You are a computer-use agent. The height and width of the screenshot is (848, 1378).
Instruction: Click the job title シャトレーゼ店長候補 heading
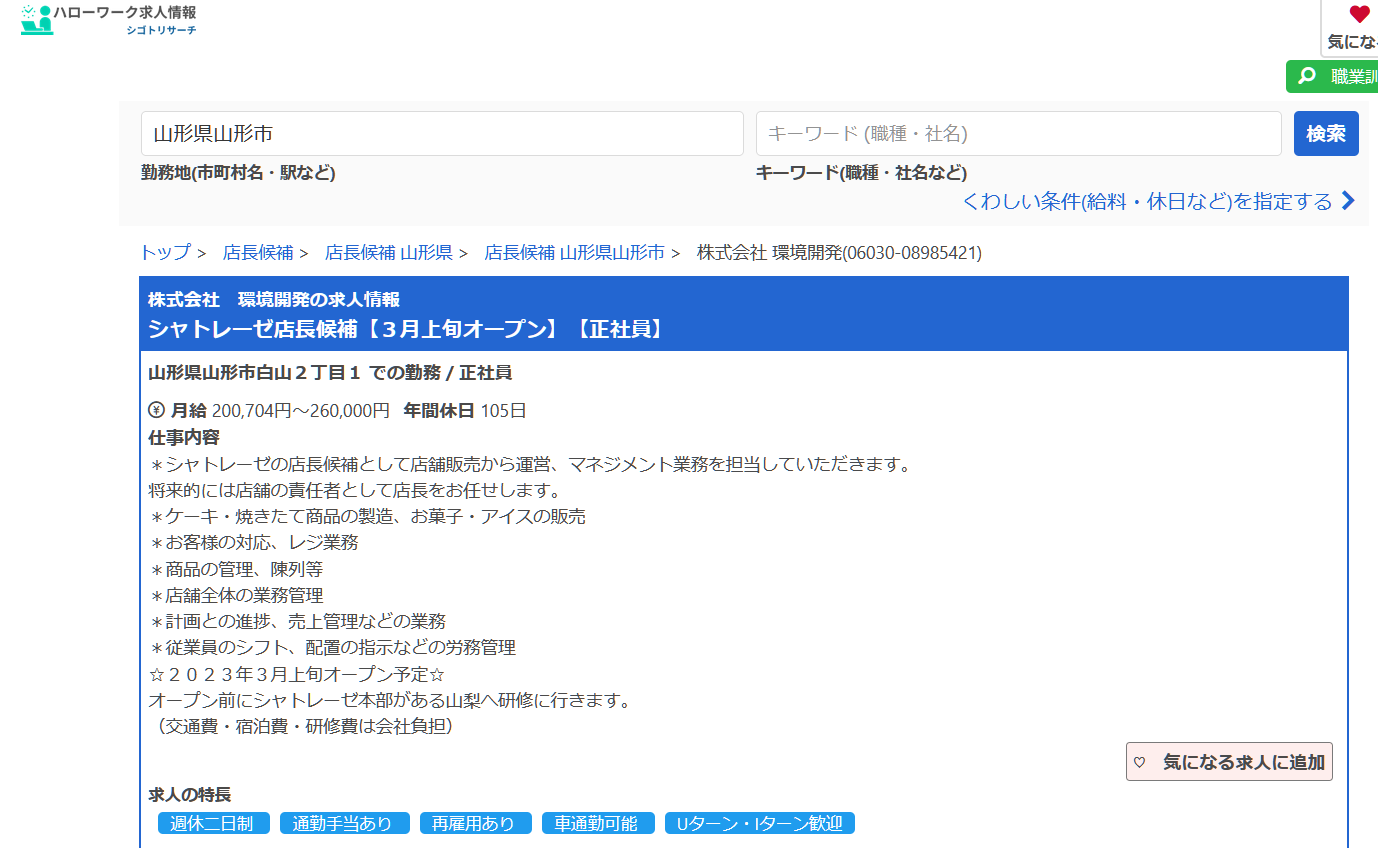pyautogui.click(x=406, y=329)
